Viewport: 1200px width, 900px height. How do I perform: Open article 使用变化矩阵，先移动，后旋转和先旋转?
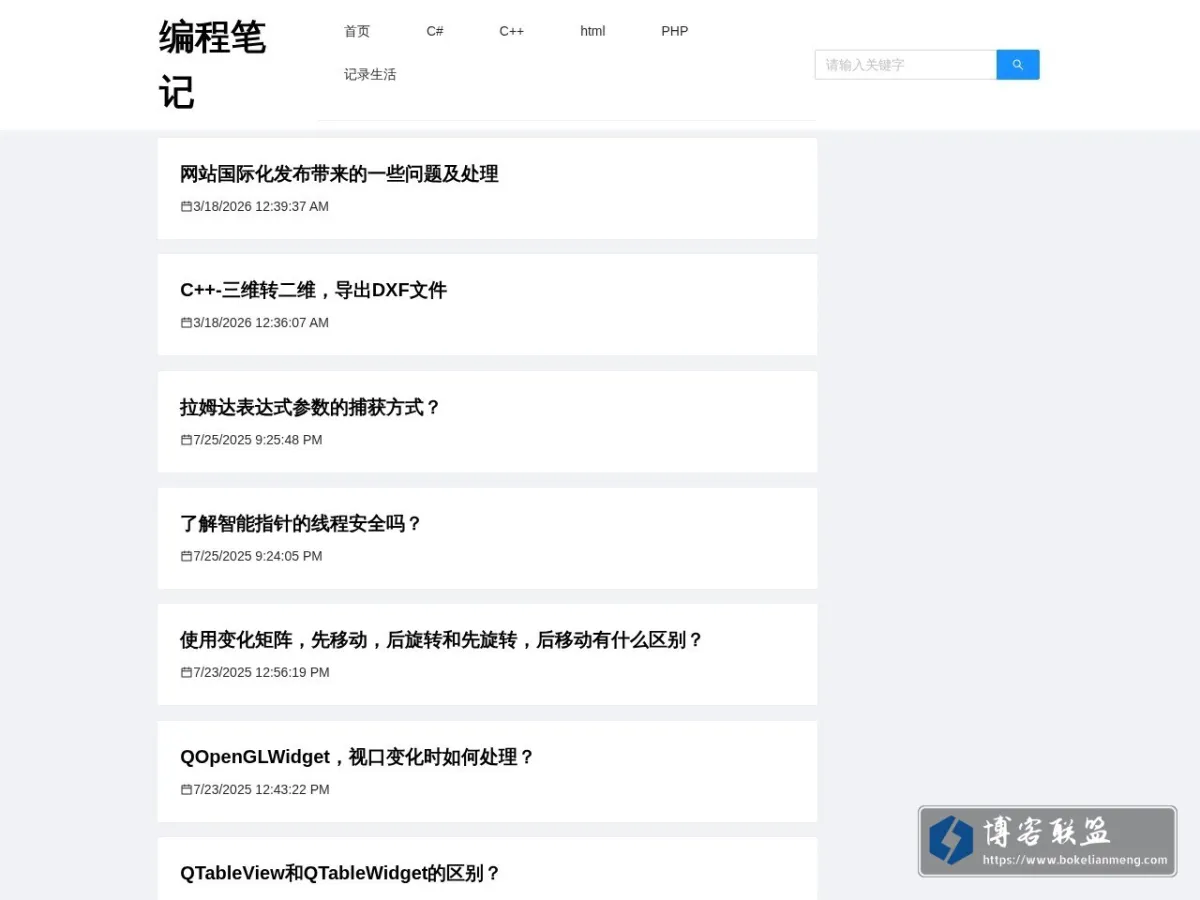pos(442,640)
